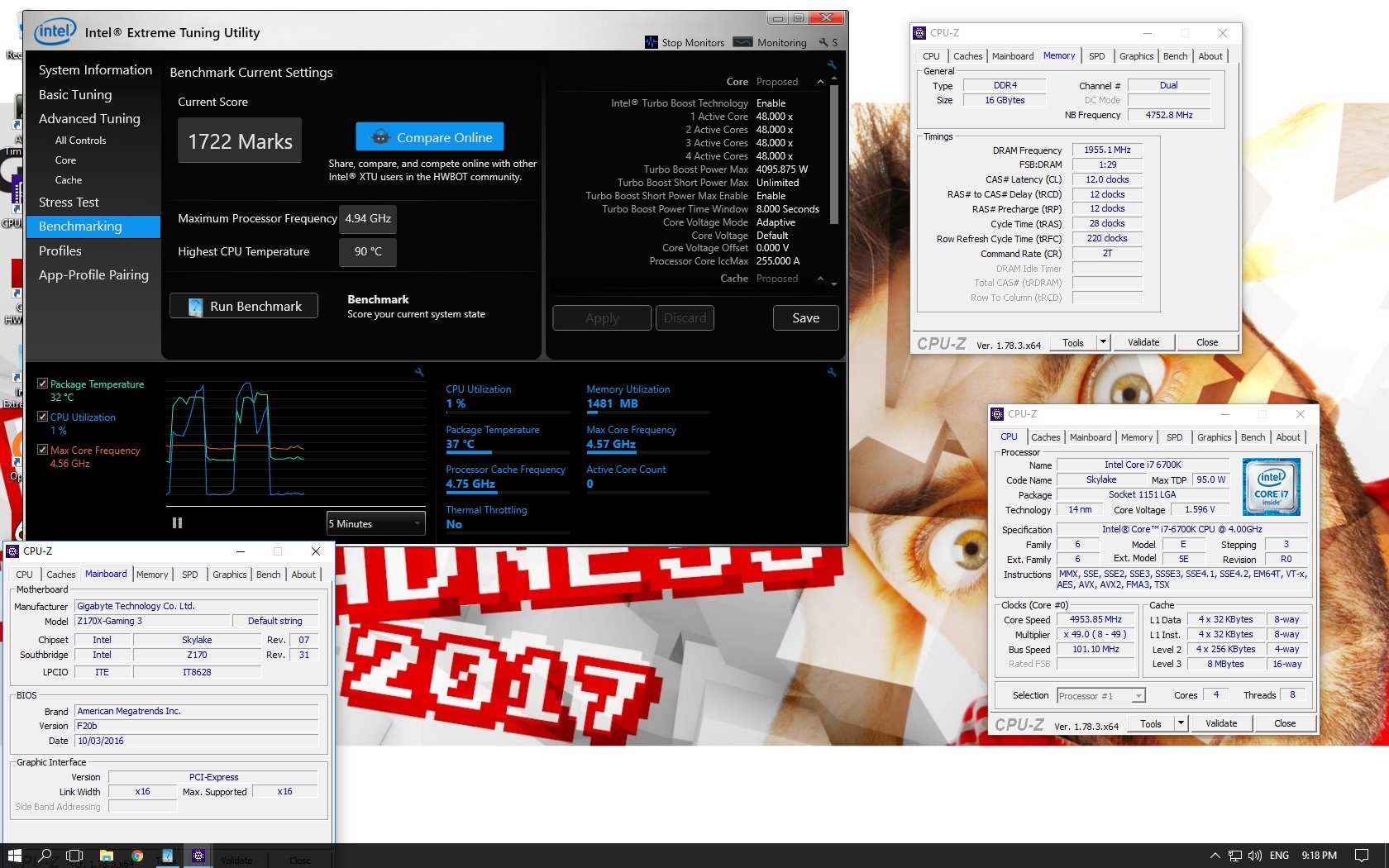Click the wrench icon above the monitor graph
1389x868 pixels.
(419, 373)
